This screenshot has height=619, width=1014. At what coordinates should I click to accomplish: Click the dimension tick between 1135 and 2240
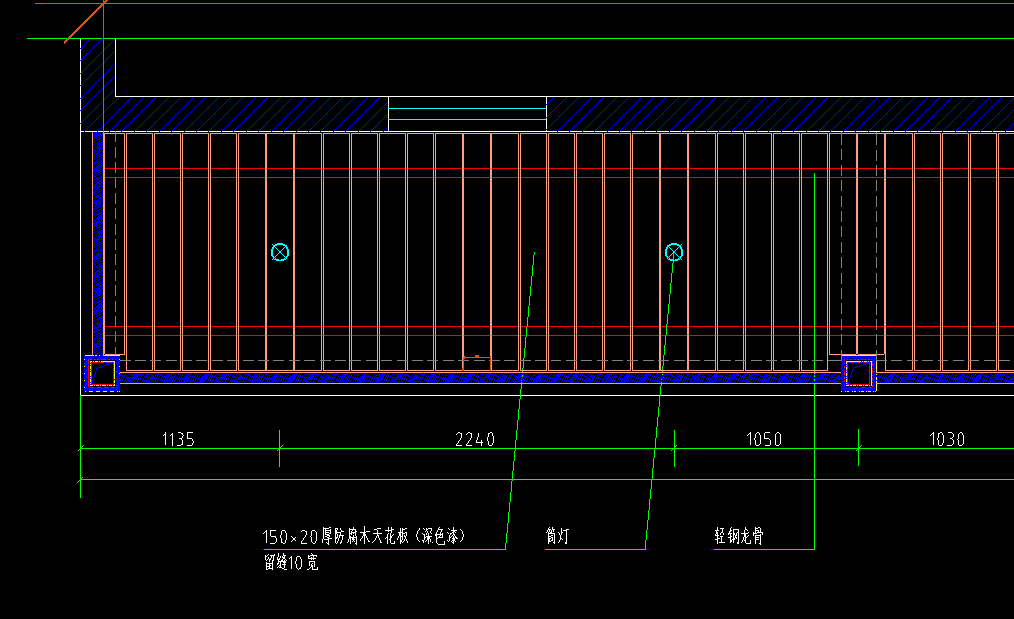279,448
